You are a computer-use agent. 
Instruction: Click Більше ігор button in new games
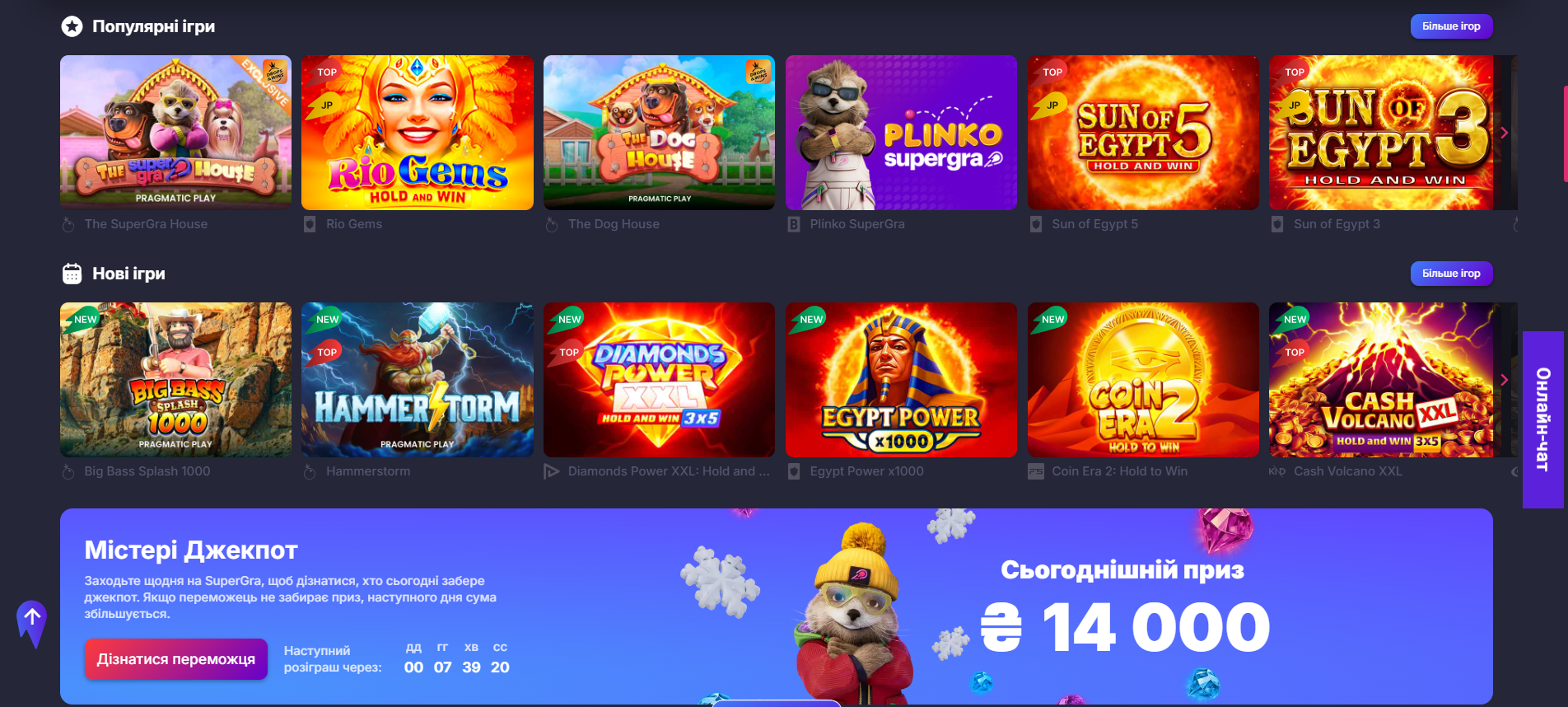[x=1451, y=274]
